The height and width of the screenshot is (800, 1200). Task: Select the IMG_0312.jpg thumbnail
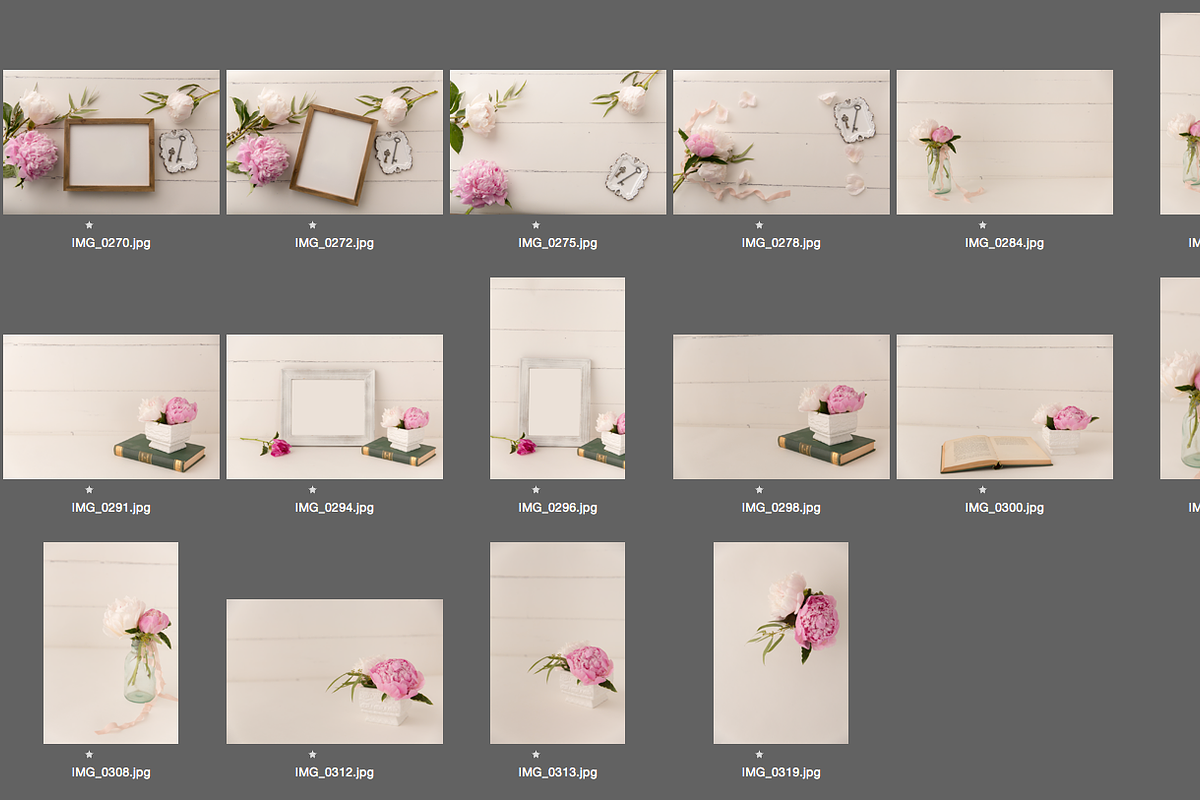coord(334,671)
